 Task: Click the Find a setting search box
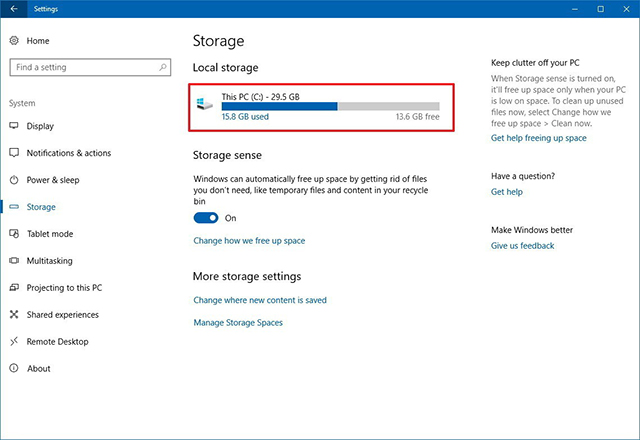click(x=90, y=67)
